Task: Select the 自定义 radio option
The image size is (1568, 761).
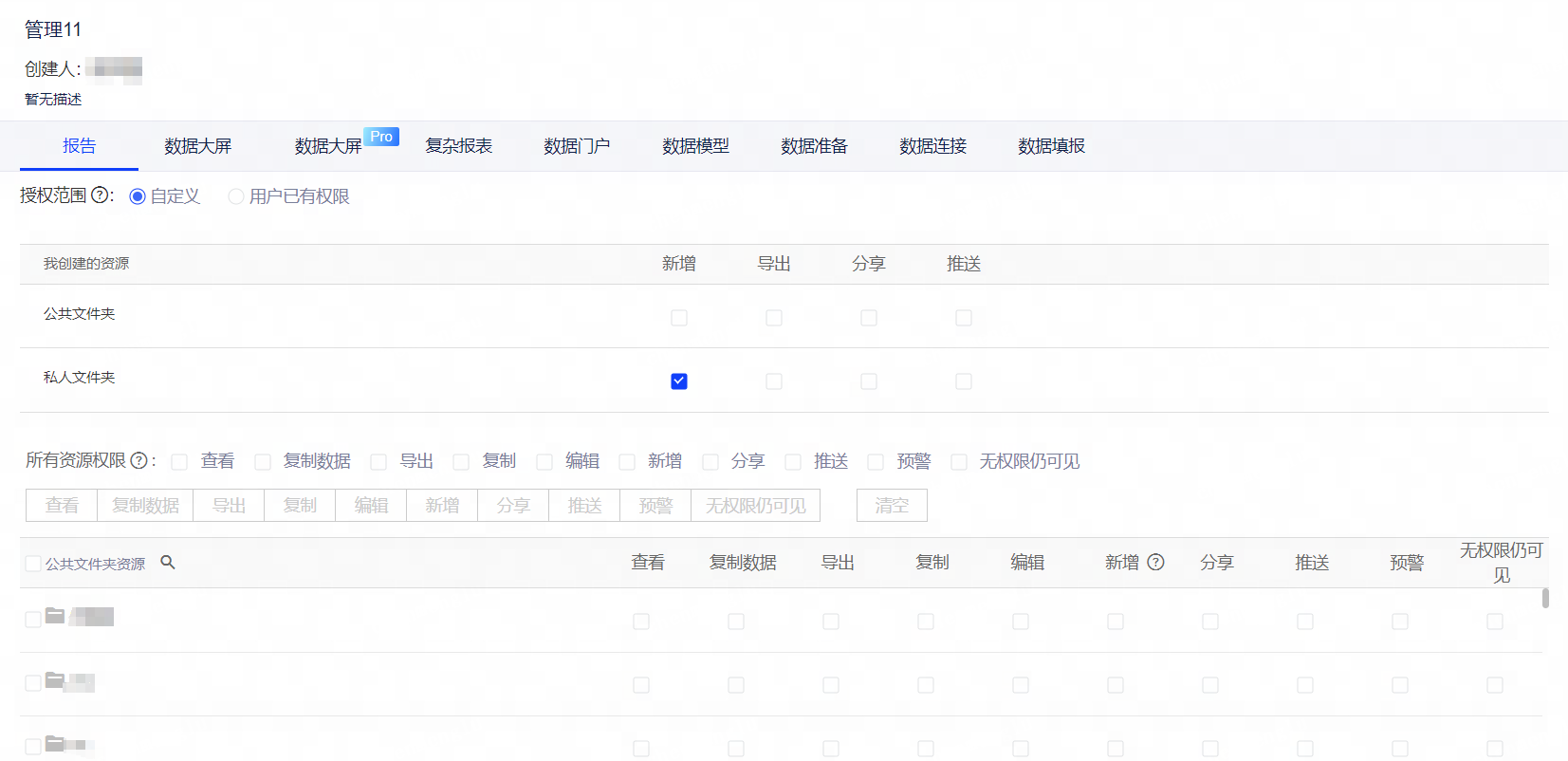Action: pos(138,196)
